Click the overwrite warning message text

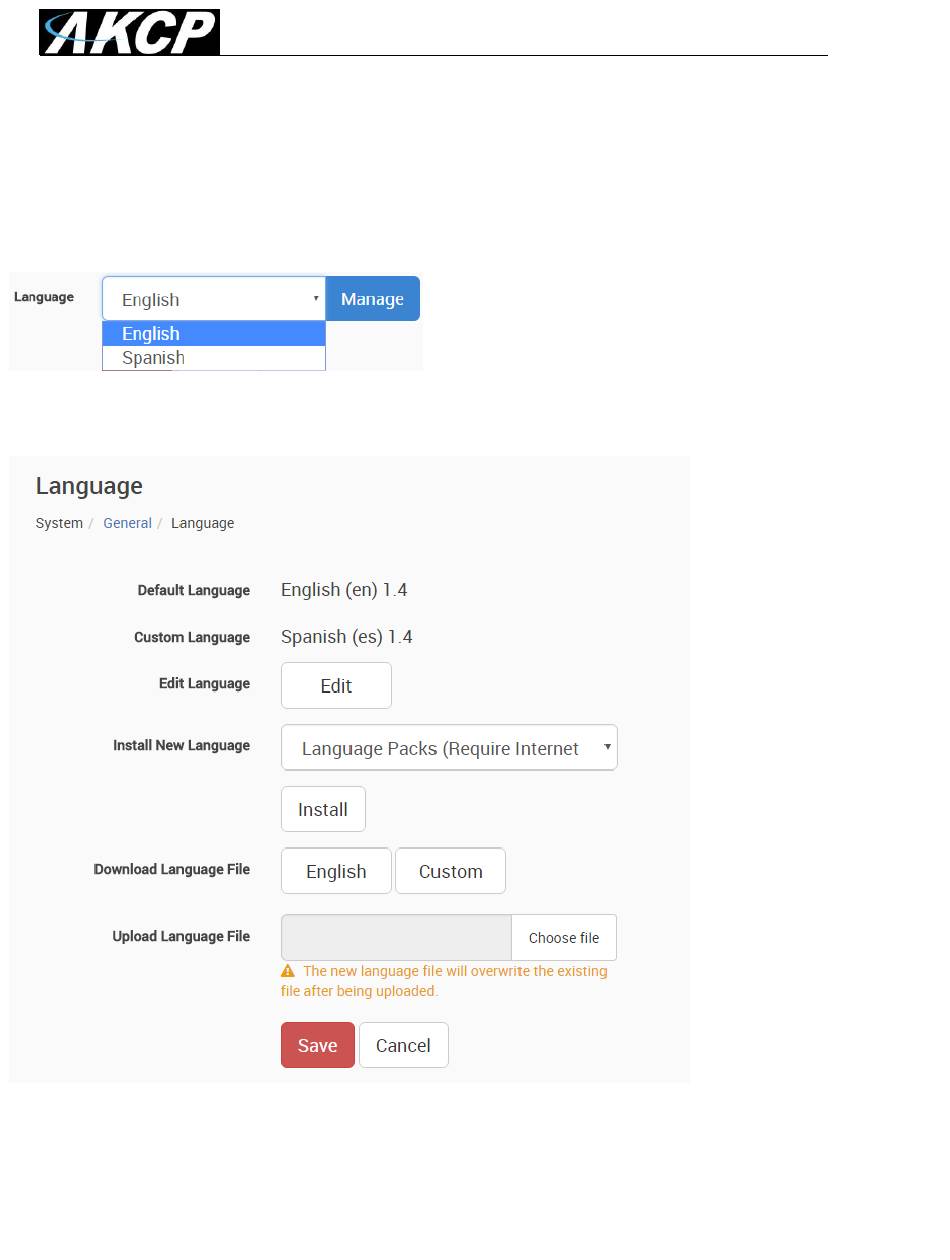click(444, 981)
